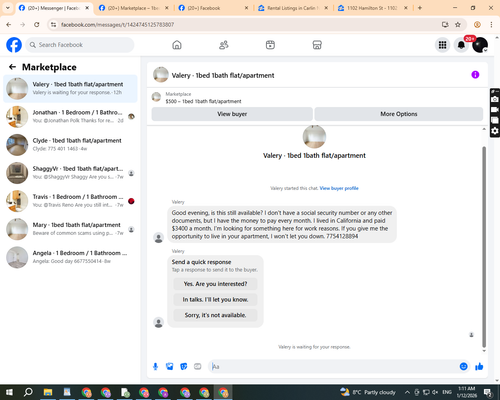Click the More Options button
Viewport: 500px width, 400px height.
[x=399, y=114]
